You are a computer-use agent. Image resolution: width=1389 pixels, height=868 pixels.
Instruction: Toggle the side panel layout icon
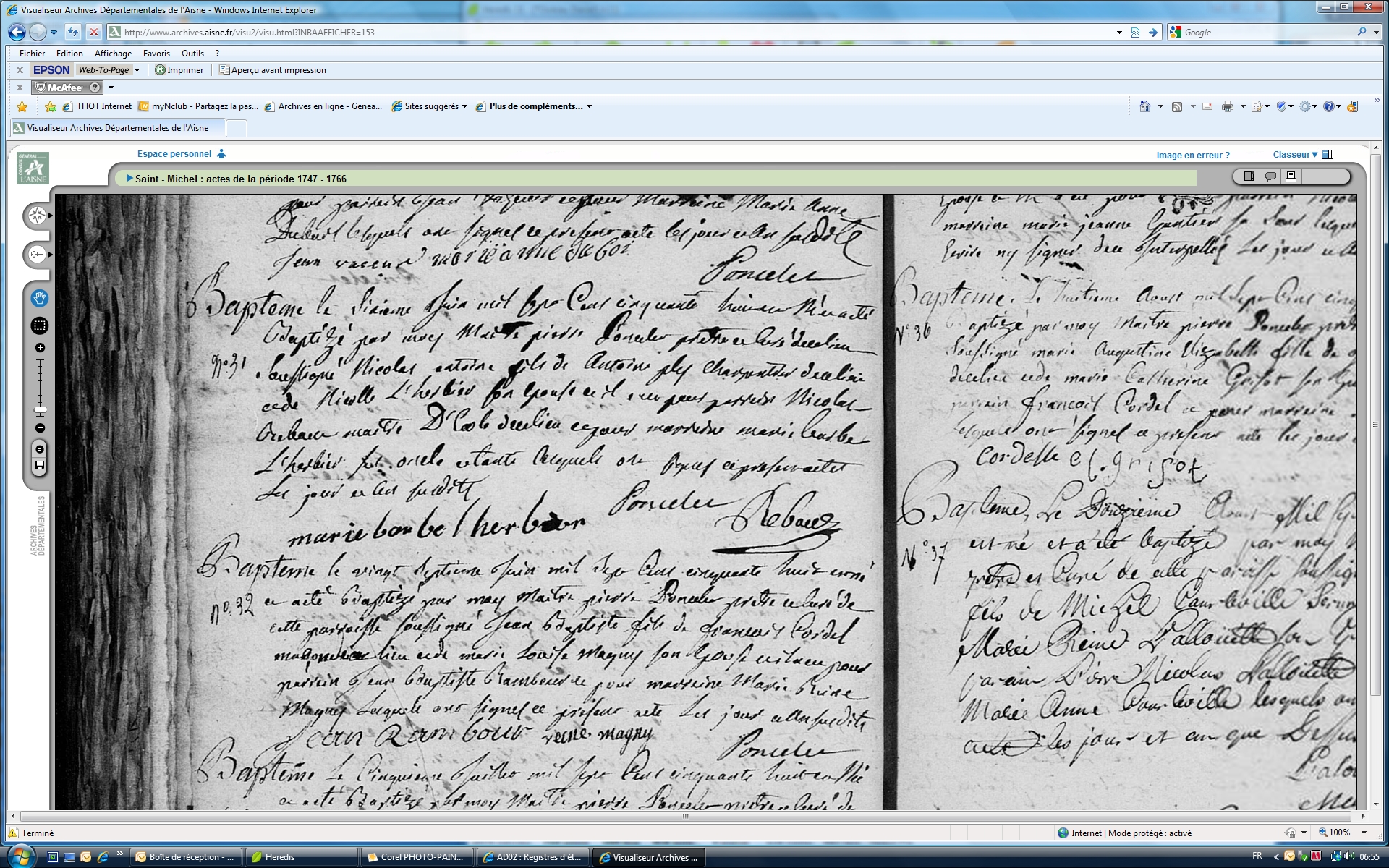pyautogui.click(x=1249, y=176)
